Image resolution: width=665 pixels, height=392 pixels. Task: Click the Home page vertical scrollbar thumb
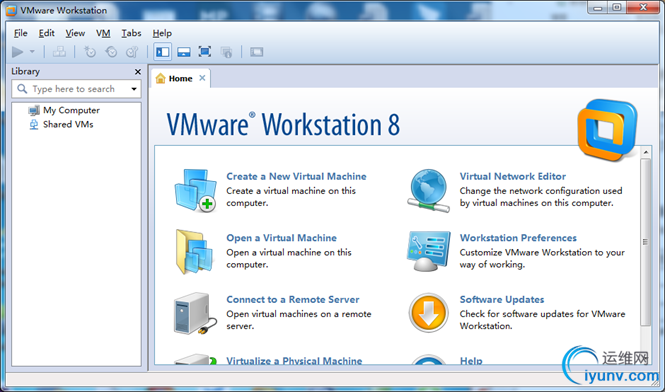point(645,242)
